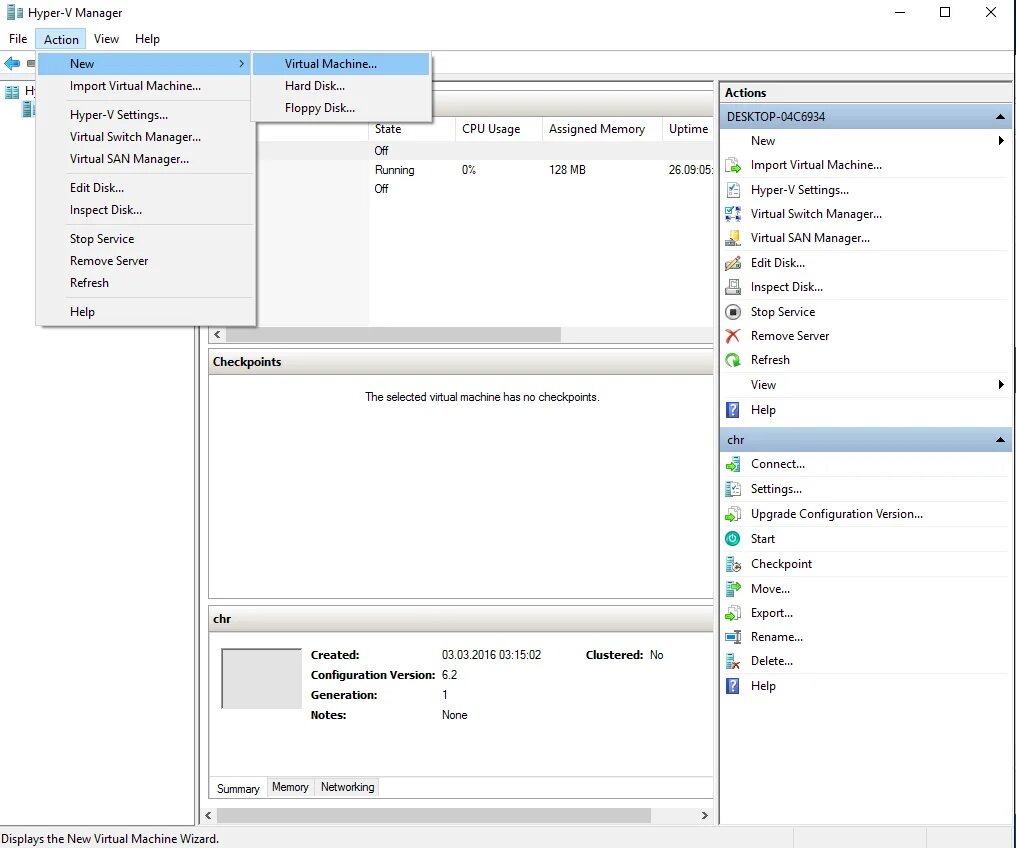Open the File menu
The height and width of the screenshot is (848, 1016).
coord(18,39)
